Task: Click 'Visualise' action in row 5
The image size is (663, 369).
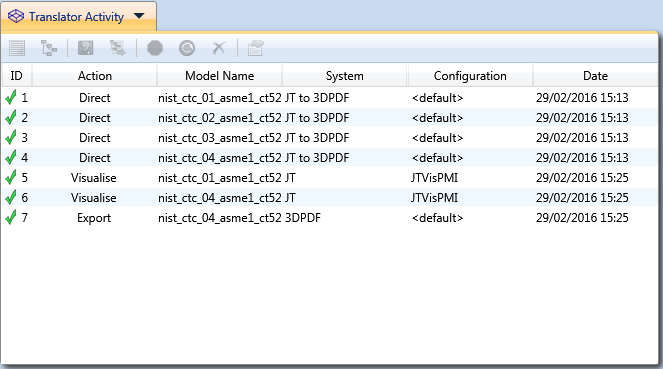Action: [93, 178]
